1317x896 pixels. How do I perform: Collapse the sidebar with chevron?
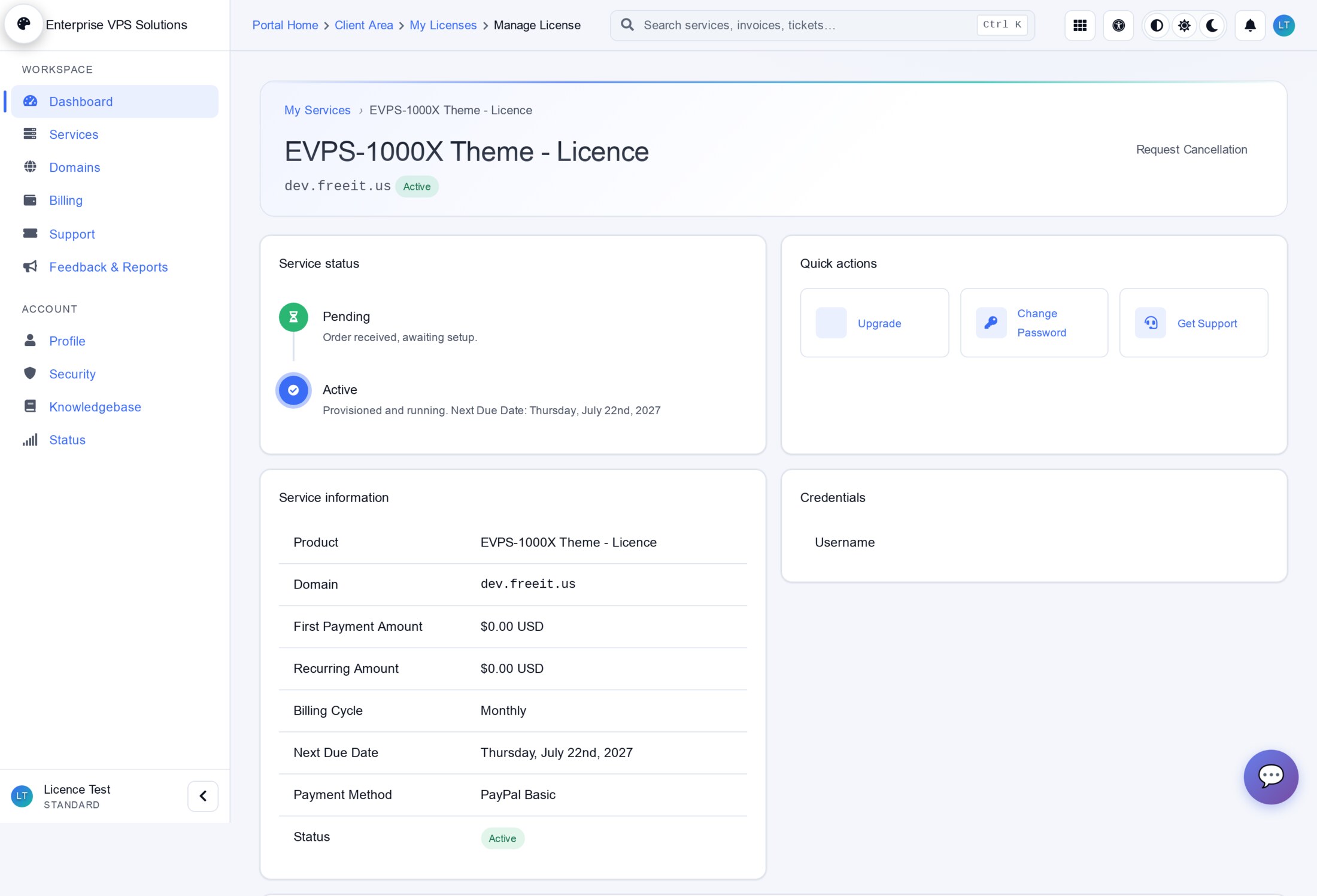pyautogui.click(x=203, y=795)
